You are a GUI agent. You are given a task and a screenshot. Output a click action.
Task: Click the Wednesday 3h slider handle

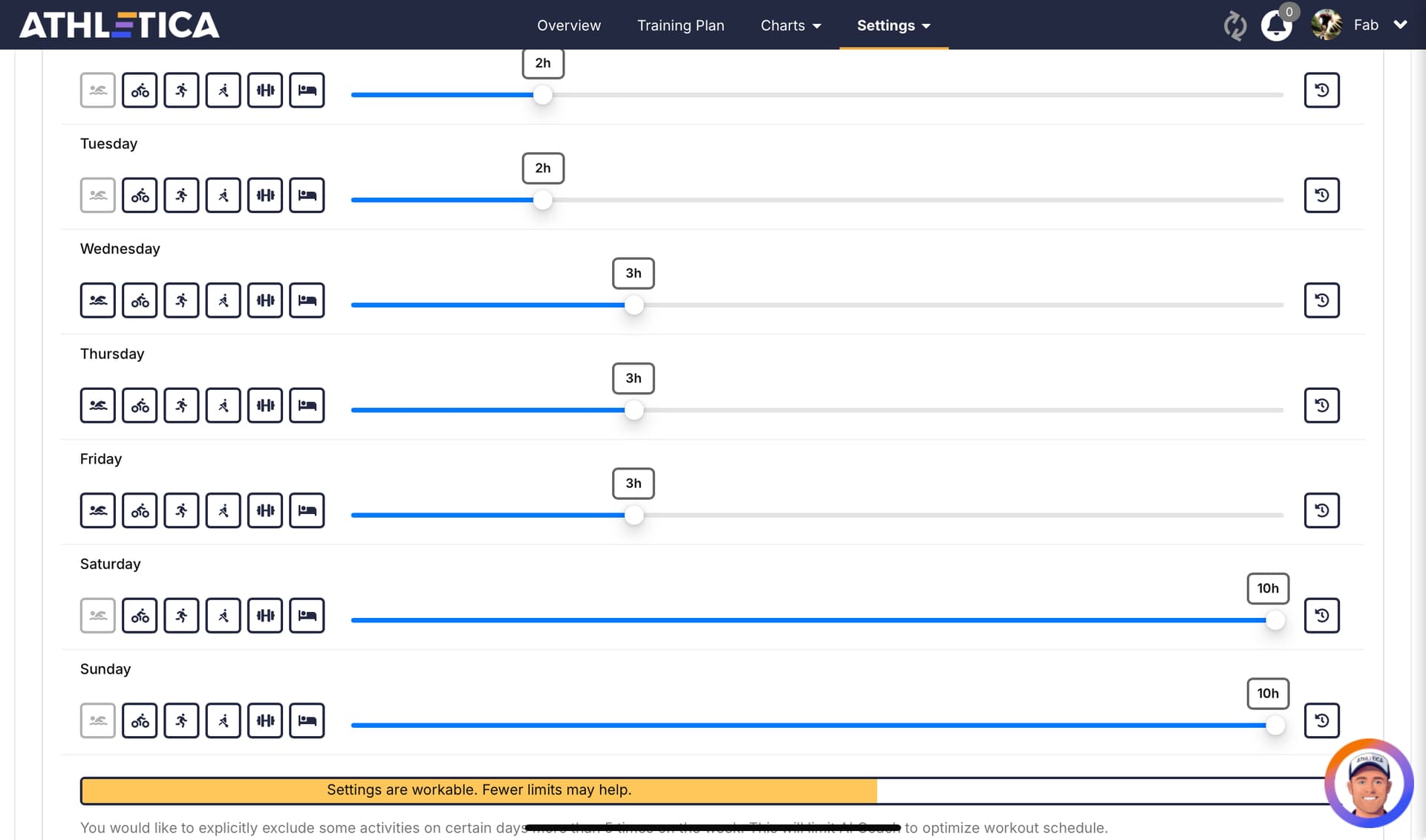pos(634,305)
